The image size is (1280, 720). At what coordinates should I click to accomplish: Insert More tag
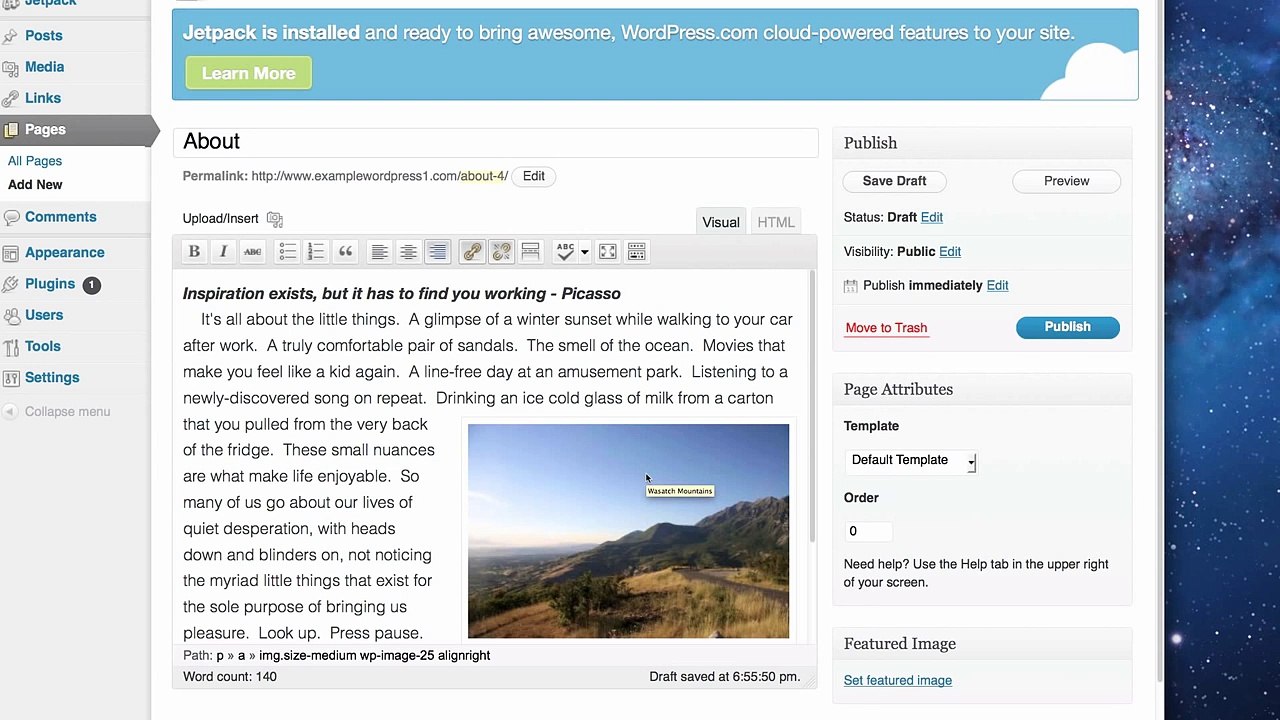[530, 252]
